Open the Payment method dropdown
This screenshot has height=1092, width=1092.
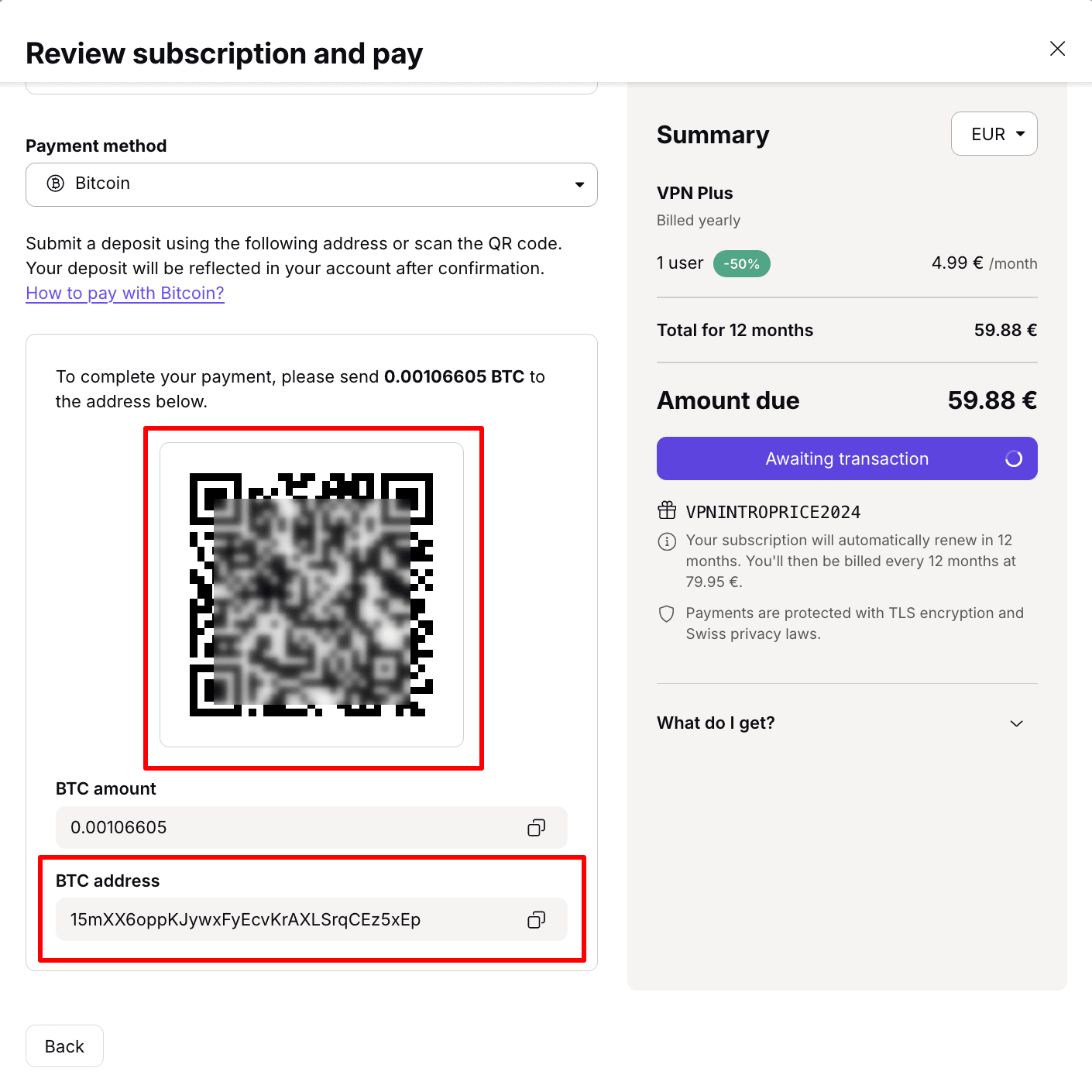pos(311,184)
